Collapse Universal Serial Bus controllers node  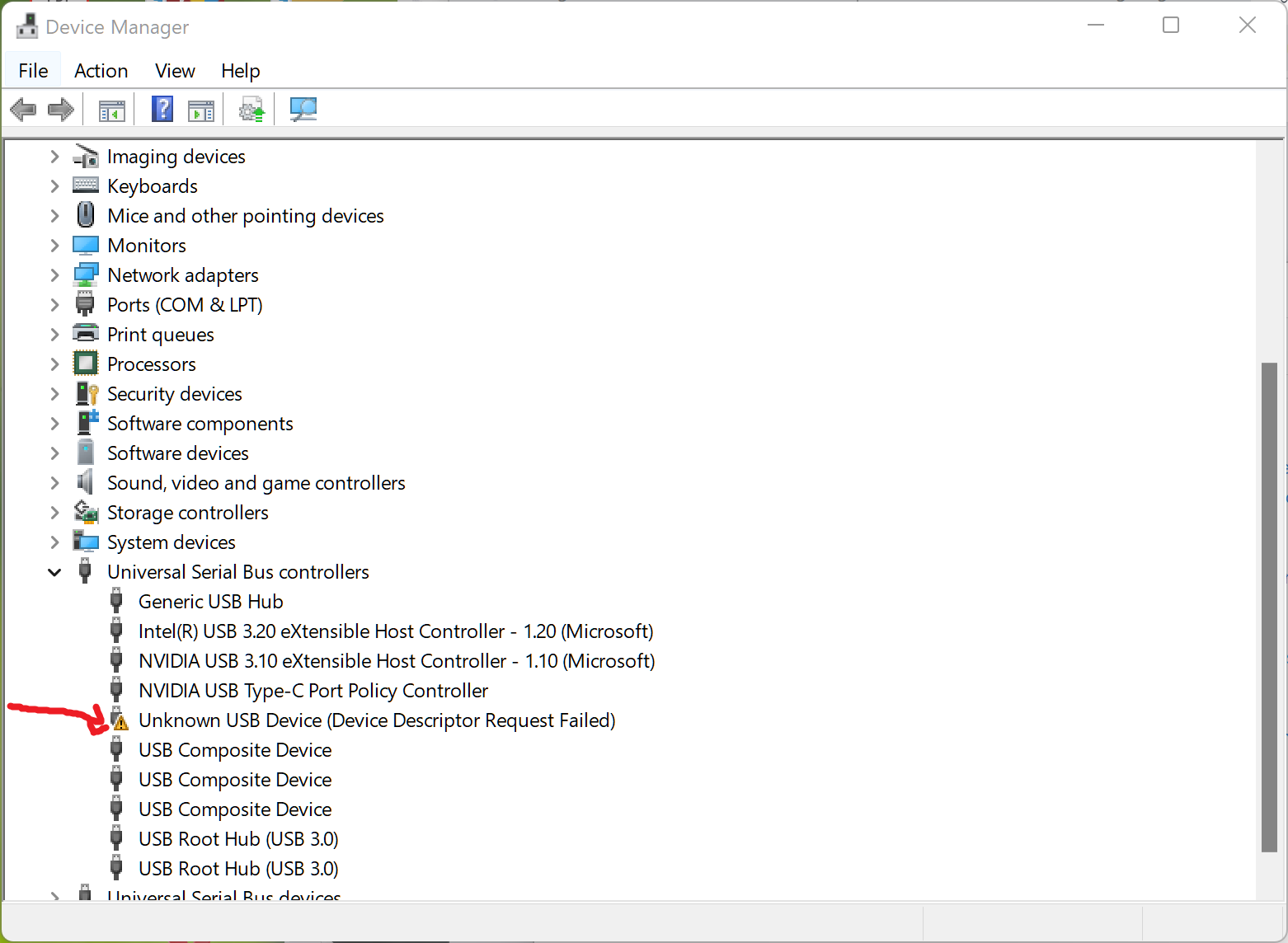click(x=54, y=572)
